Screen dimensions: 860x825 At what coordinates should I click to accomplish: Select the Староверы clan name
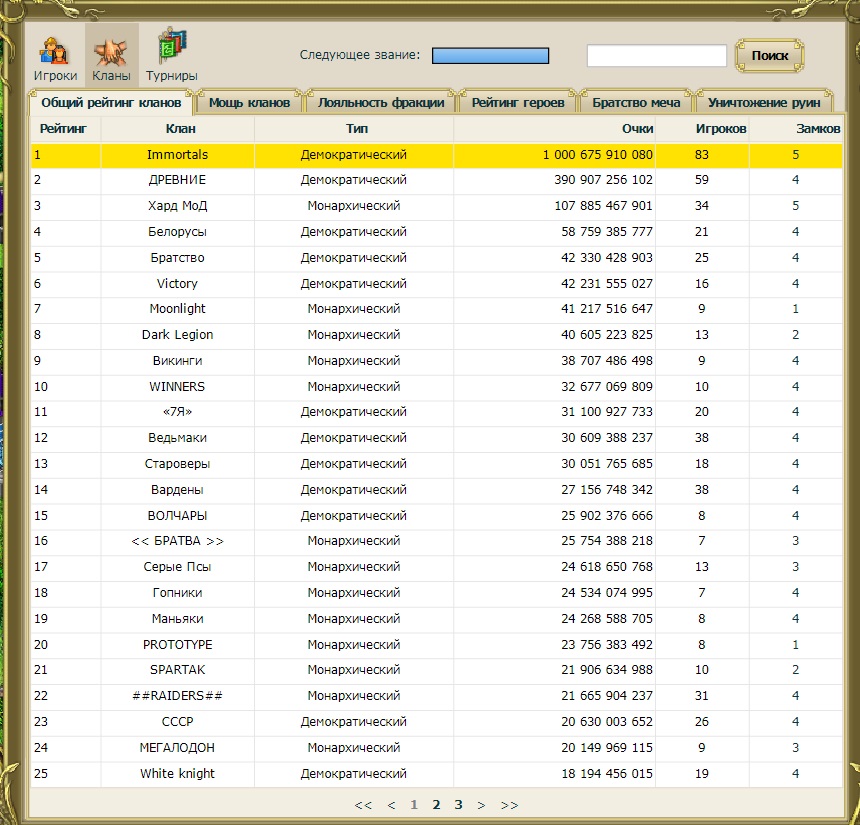coord(177,464)
